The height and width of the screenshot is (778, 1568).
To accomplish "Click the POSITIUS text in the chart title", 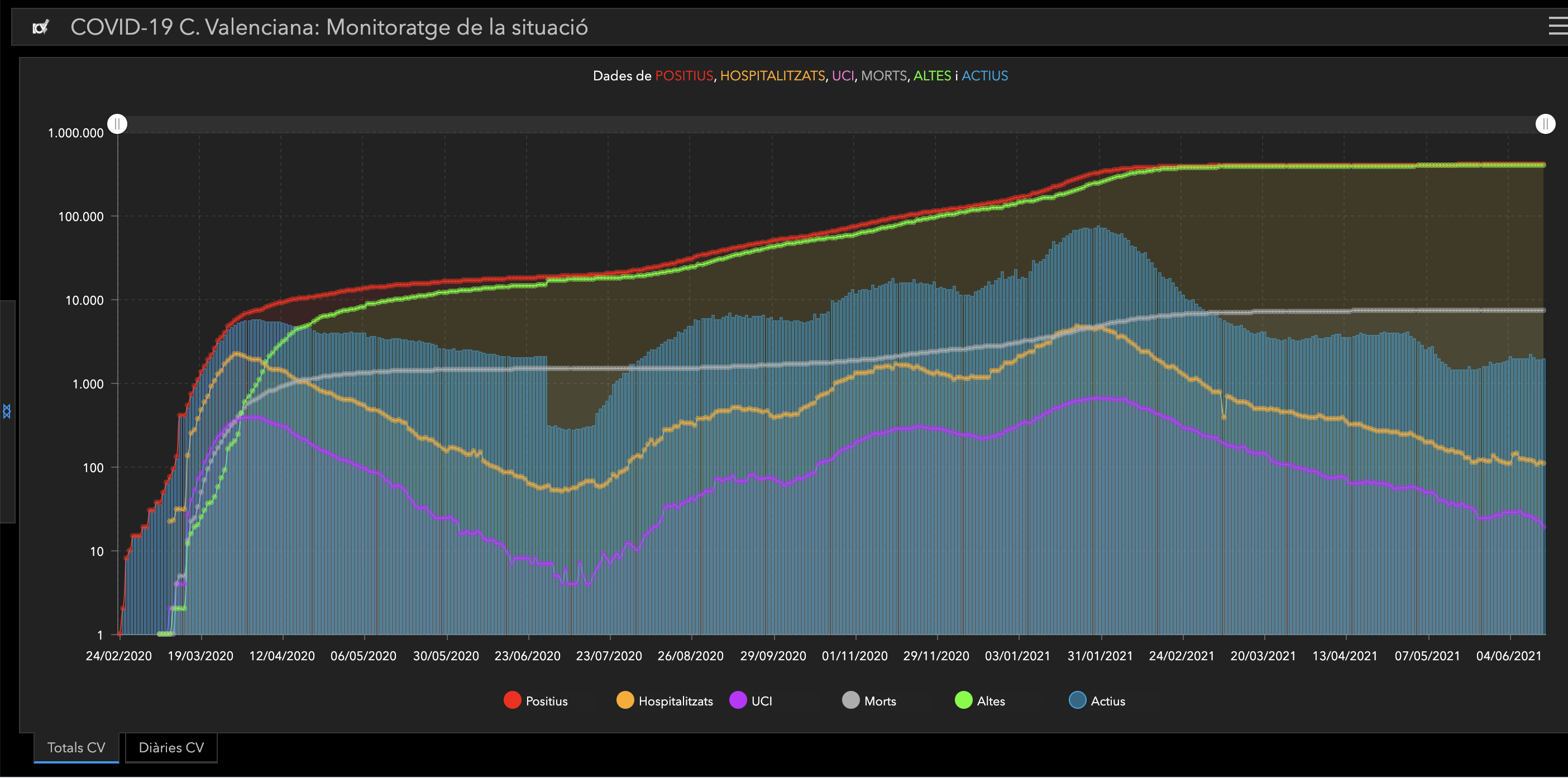I will click(x=683, y=76).
